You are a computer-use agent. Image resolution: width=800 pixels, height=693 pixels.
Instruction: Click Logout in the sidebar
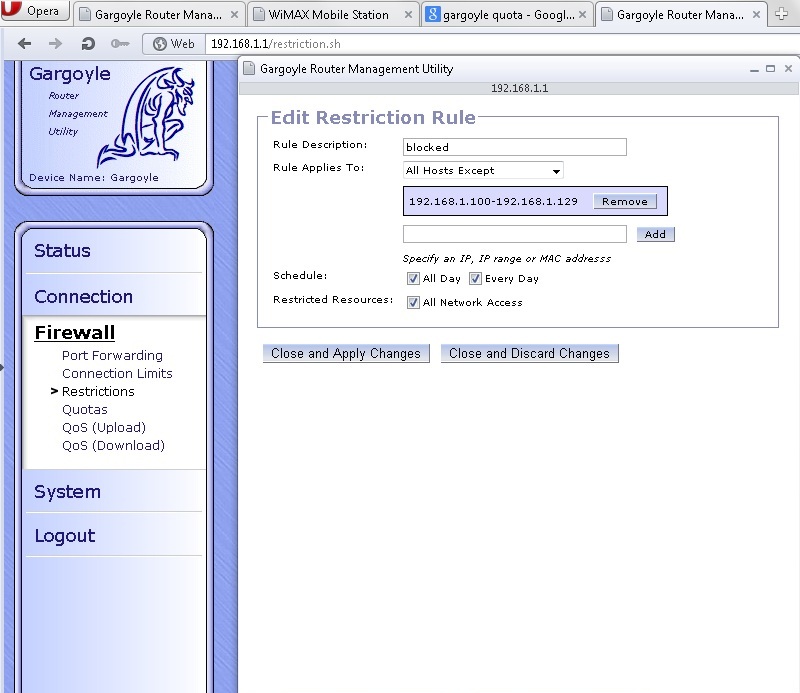click(x=65, y=535)
